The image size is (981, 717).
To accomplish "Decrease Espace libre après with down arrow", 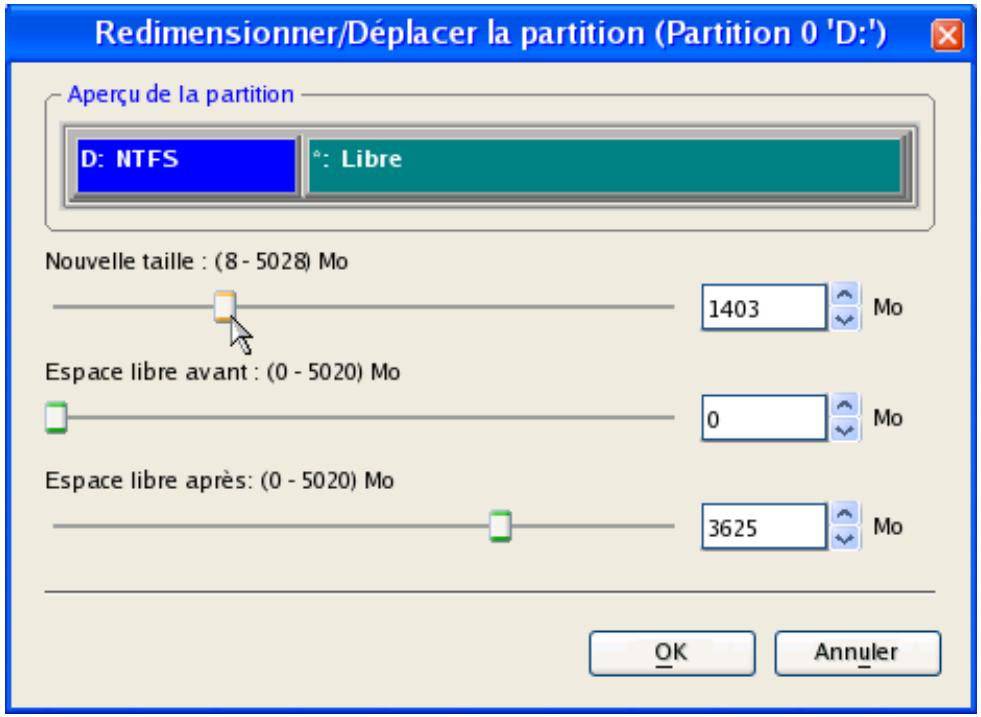I will 845,539.
